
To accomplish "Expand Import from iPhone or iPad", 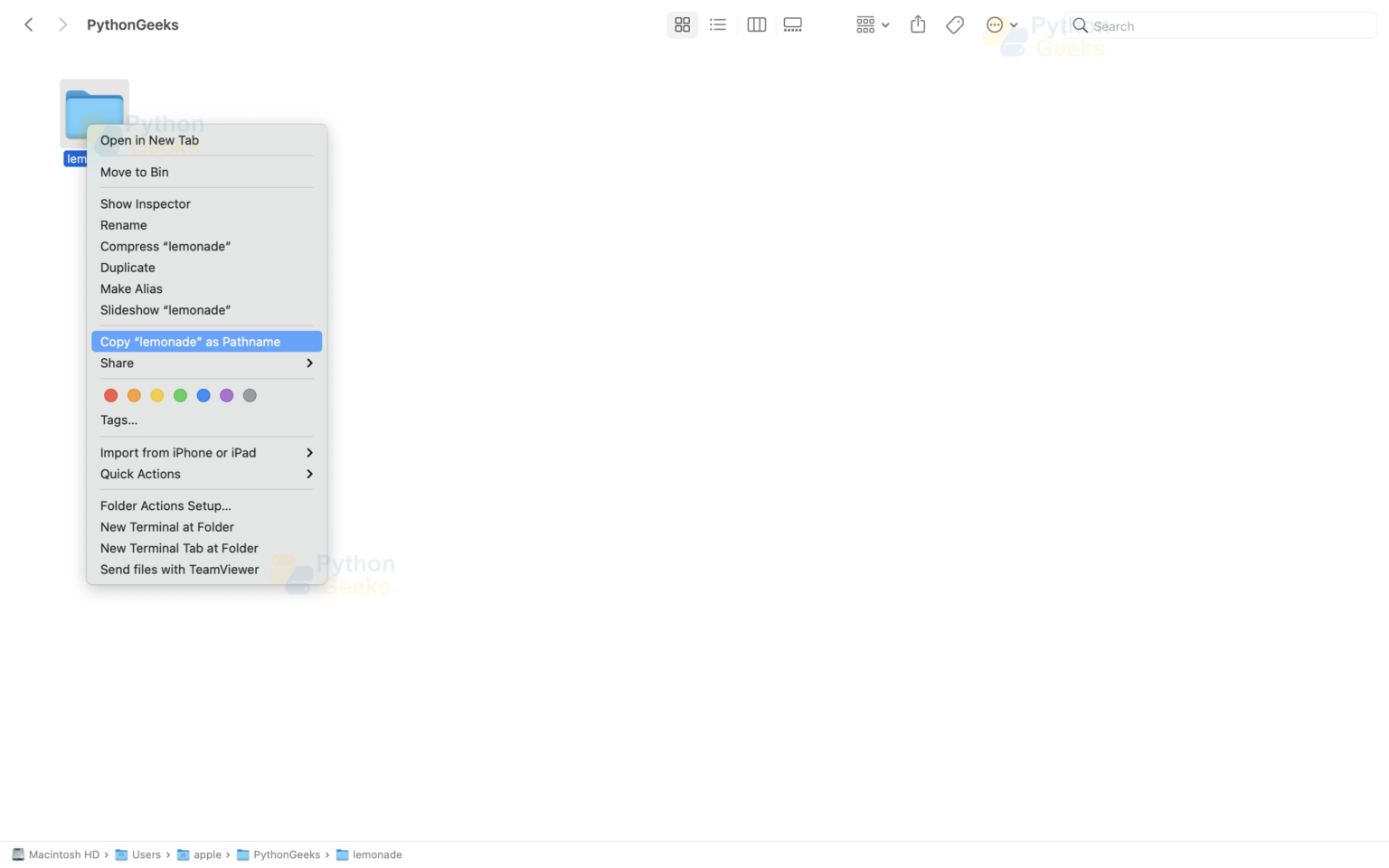I will pos(206,453).
